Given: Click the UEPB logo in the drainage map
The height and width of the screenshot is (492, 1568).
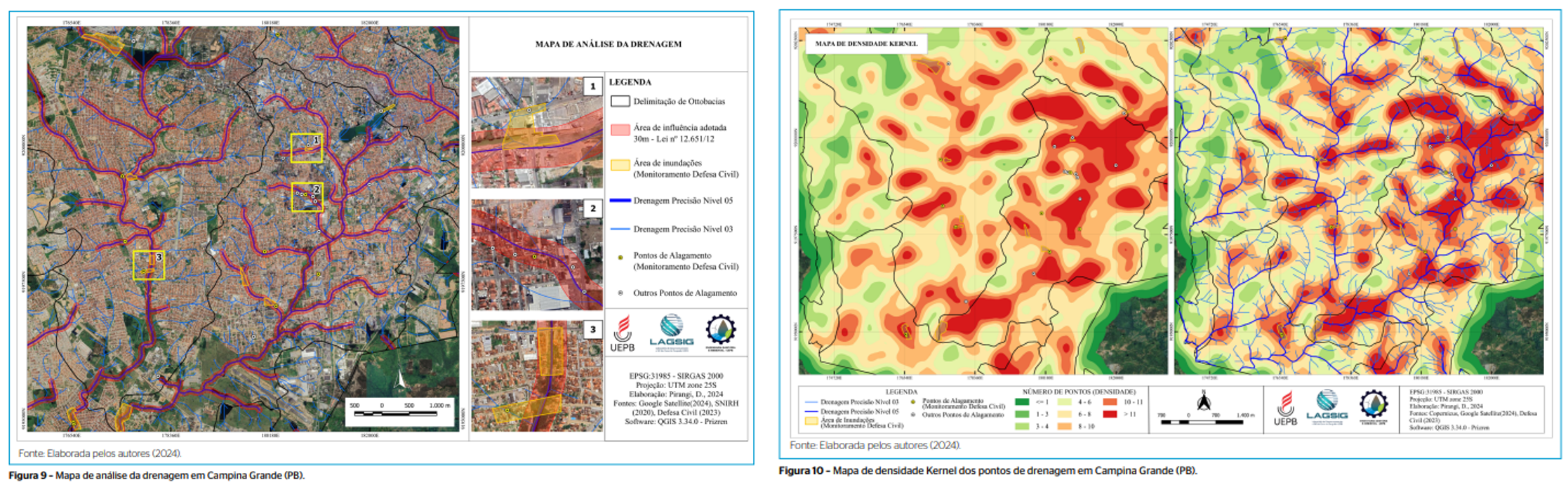Looking at the screenshot, I should coord(622,333).
